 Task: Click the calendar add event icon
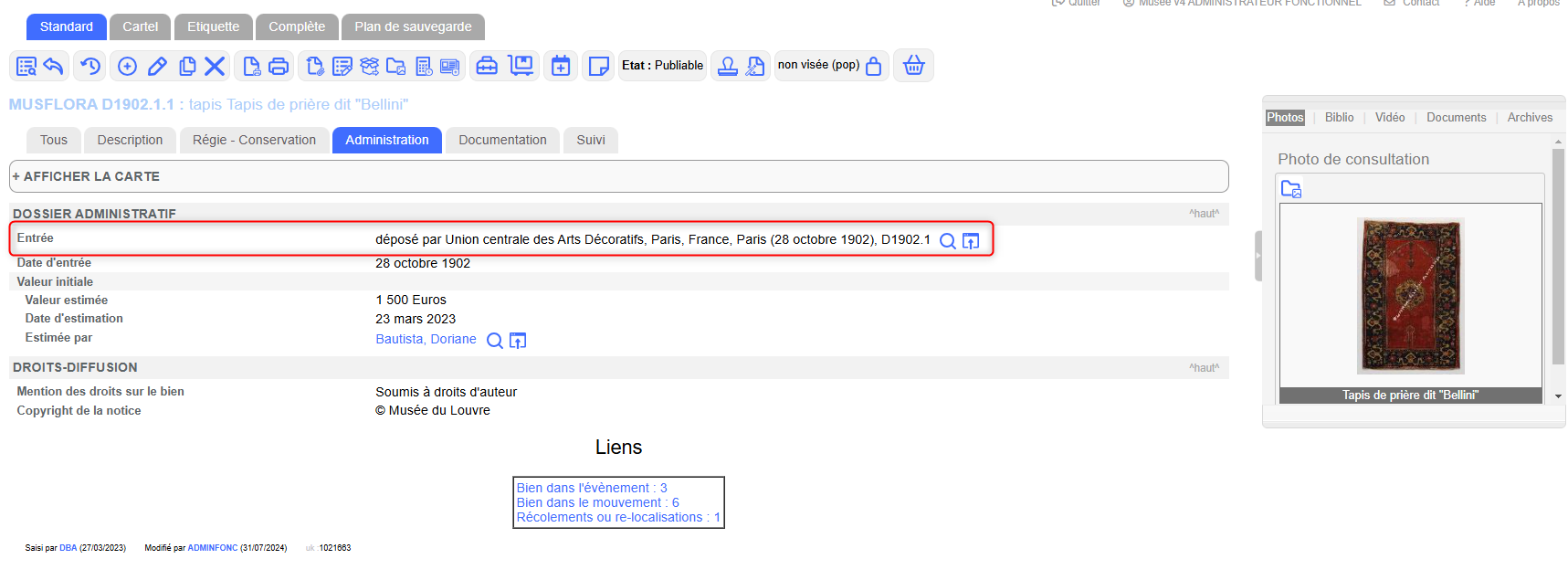pos(561,66)
